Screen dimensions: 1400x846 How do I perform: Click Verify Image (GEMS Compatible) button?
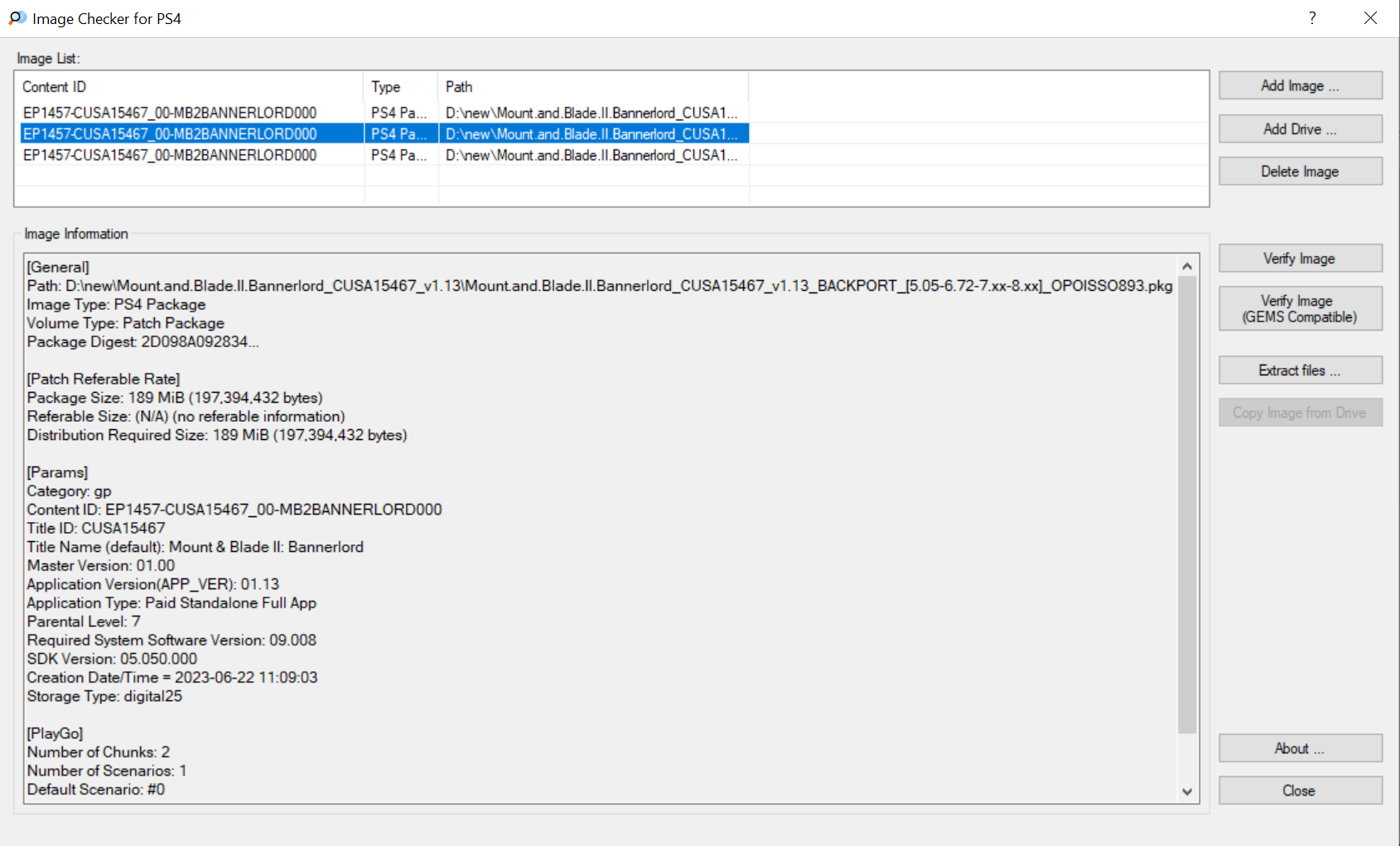point(1300,308)
